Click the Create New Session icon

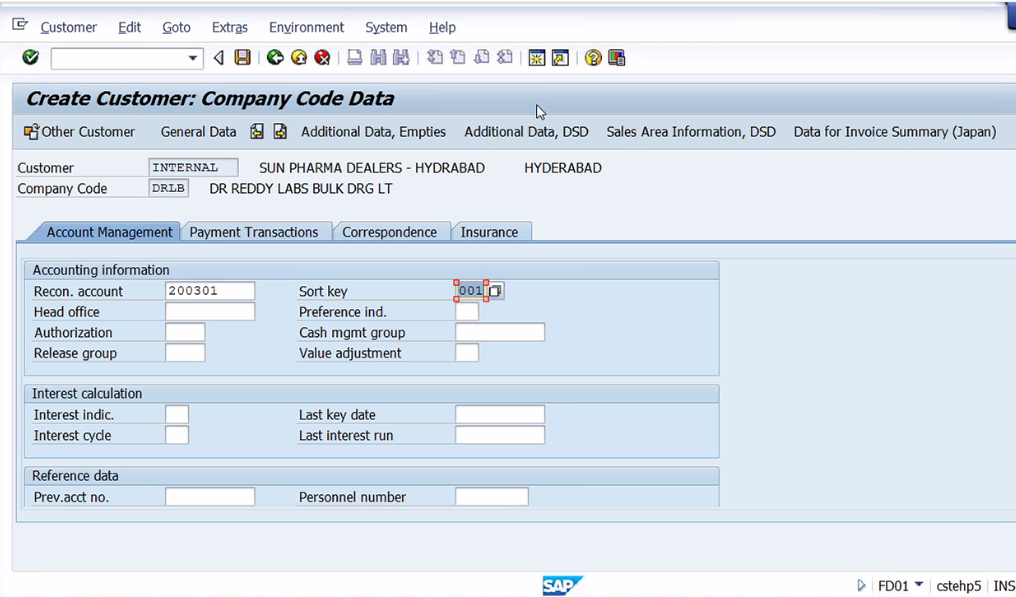coord(537,58)
